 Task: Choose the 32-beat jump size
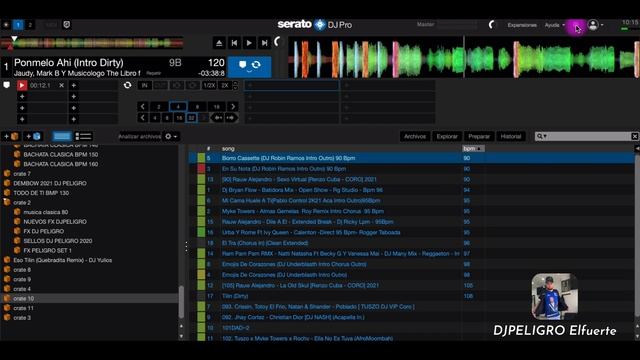tap(191, 118)
